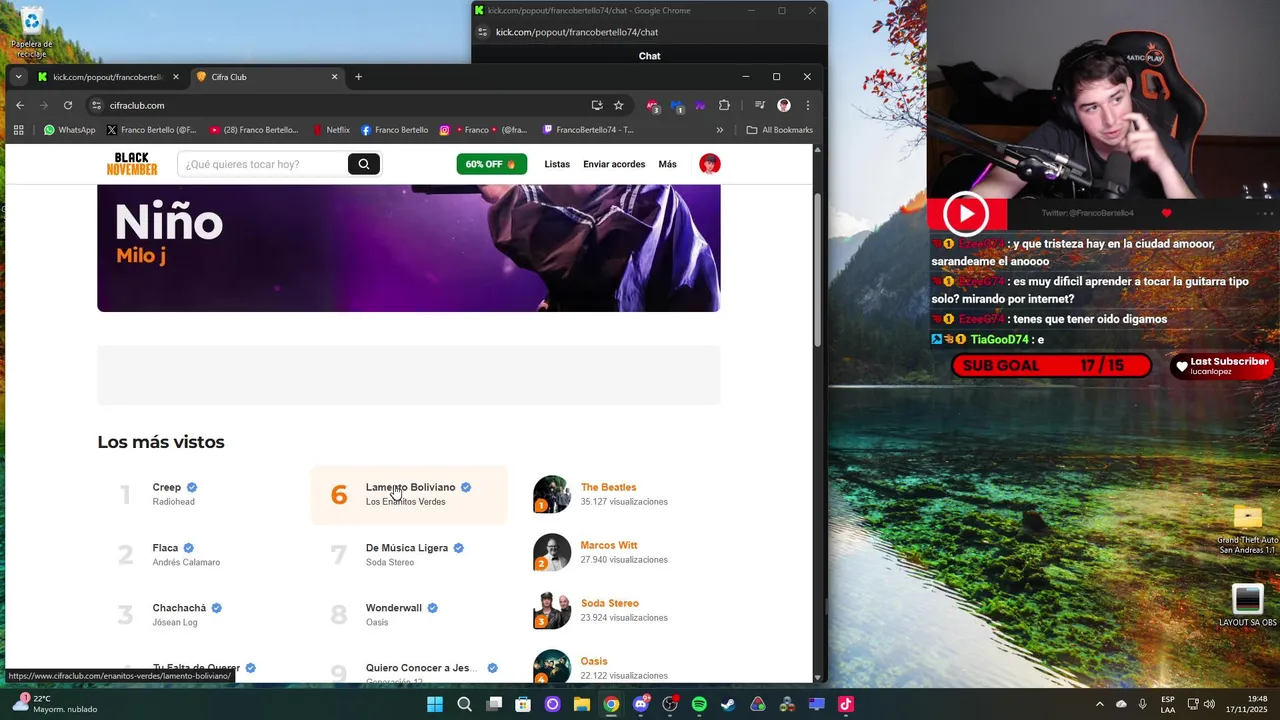This screenshot has height=720, width=1280.
Task: Open Task View on the taskbar
Action: point(494,704)
